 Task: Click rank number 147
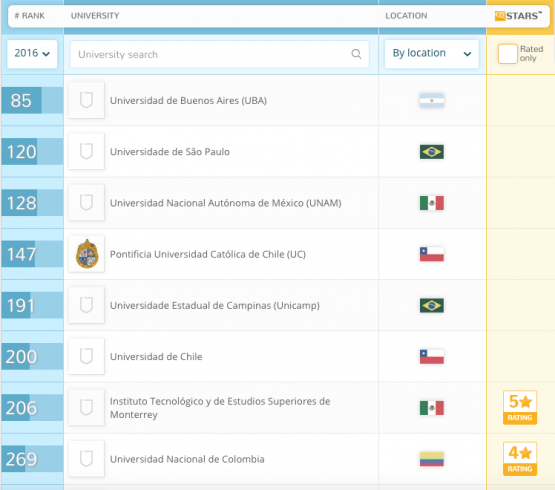pyautogui.click(x=21, y=254)
